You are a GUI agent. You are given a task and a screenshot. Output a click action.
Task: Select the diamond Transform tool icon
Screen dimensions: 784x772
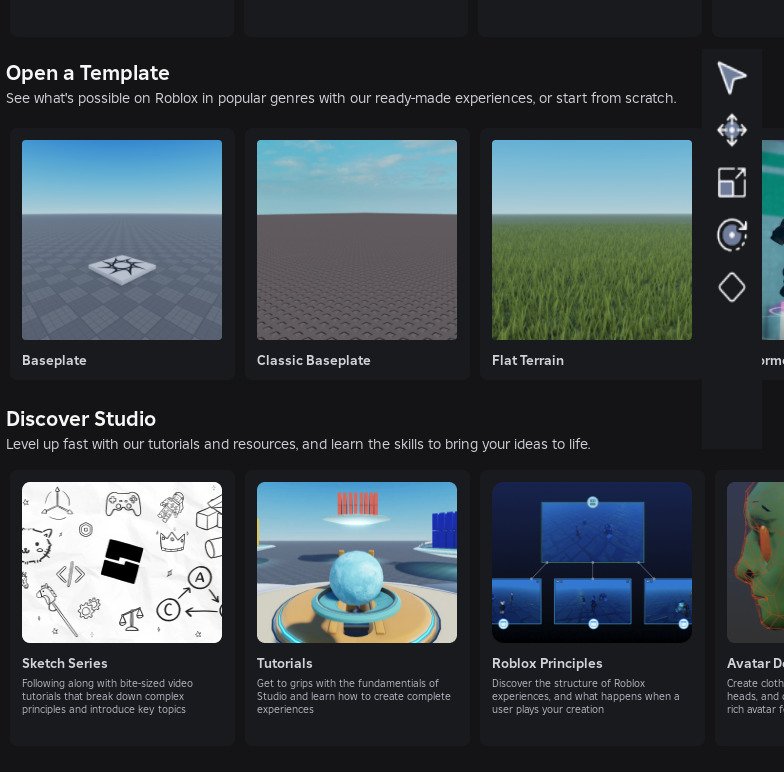pyautogui.click(x=732, y=287)
